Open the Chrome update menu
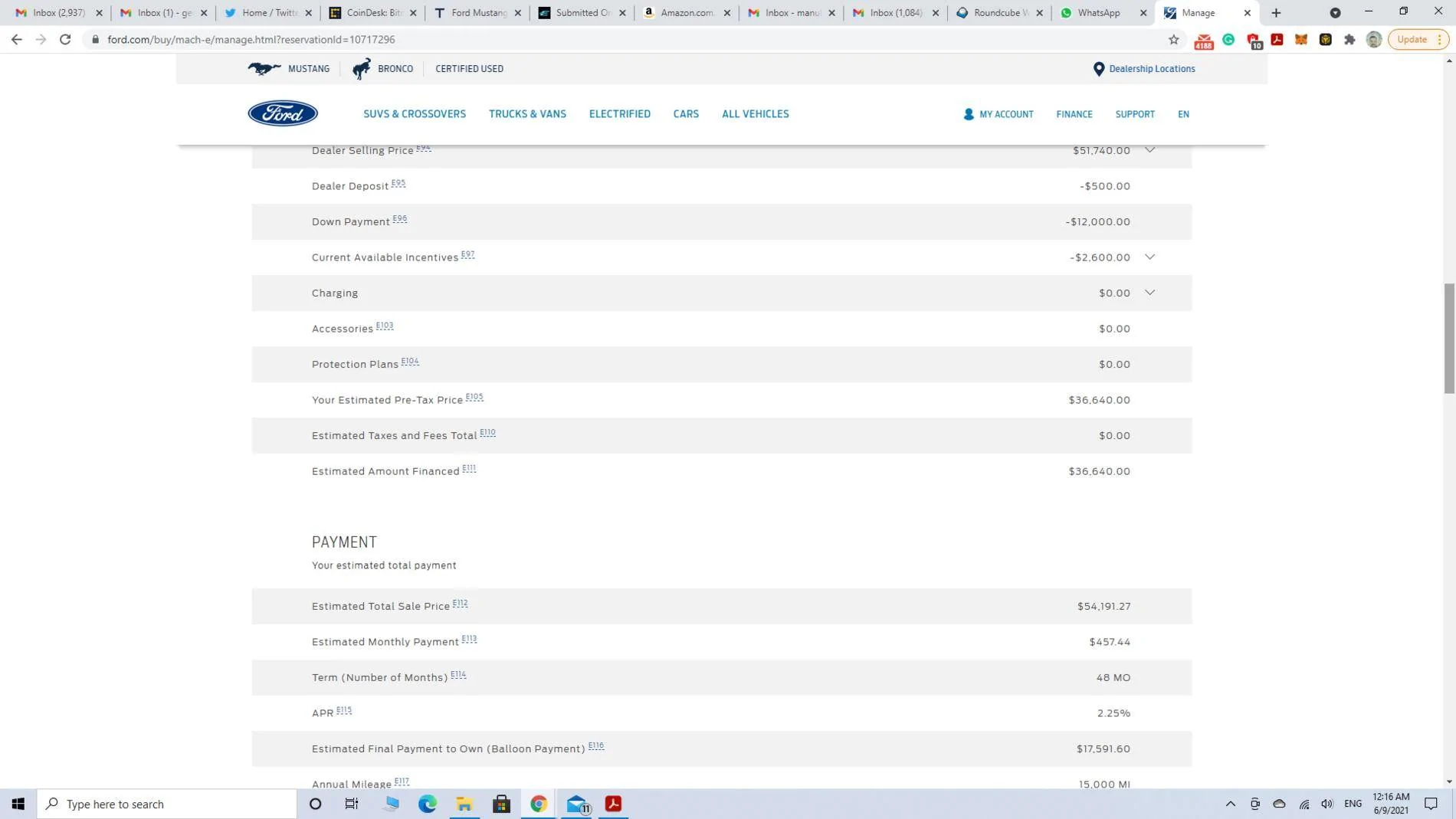Image resolution: width=1456 pixels, height=819 pixels. pos(1419,39)
